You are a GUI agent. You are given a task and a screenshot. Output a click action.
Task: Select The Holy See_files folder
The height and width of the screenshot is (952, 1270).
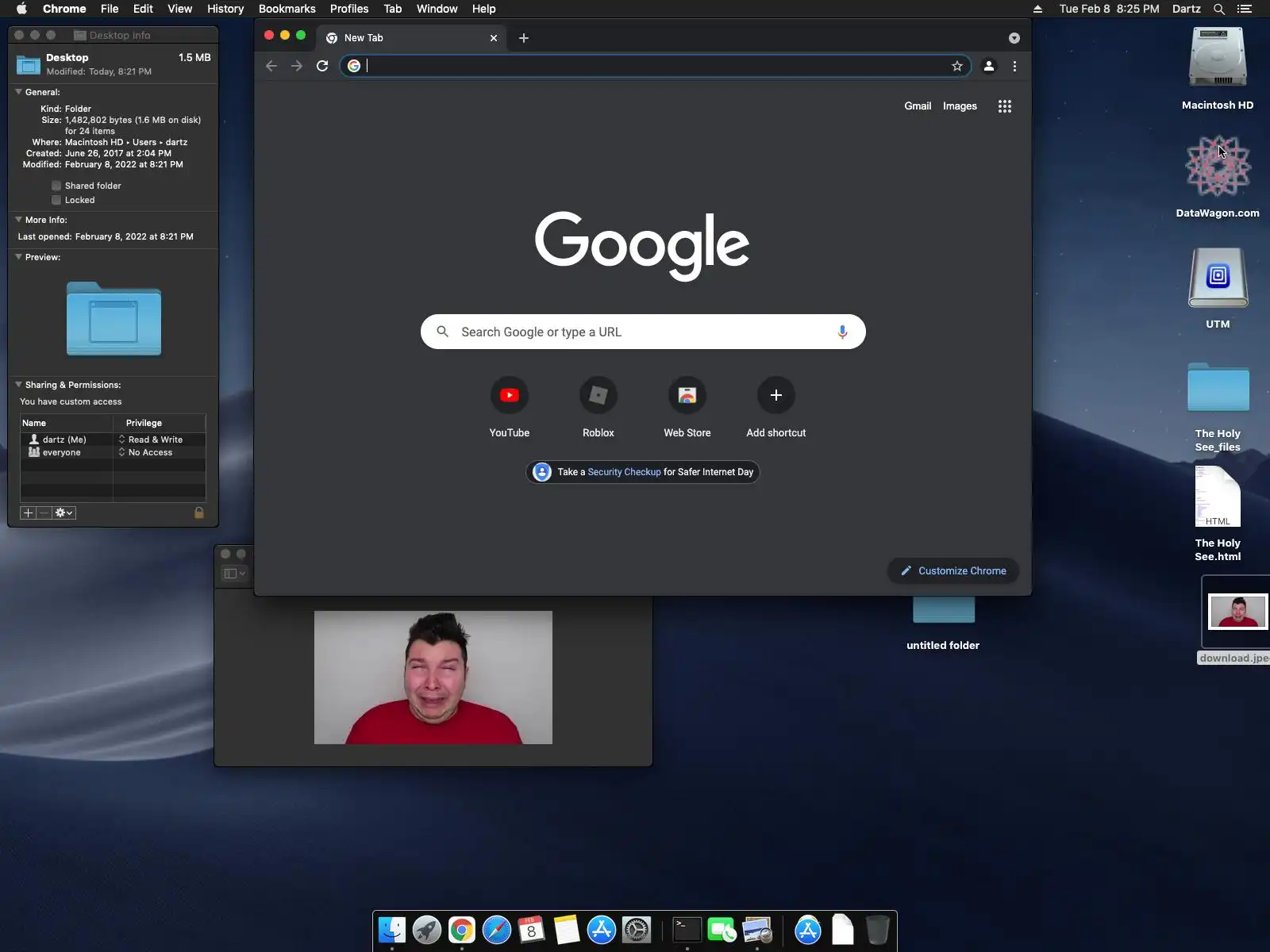click(1218, 387)
